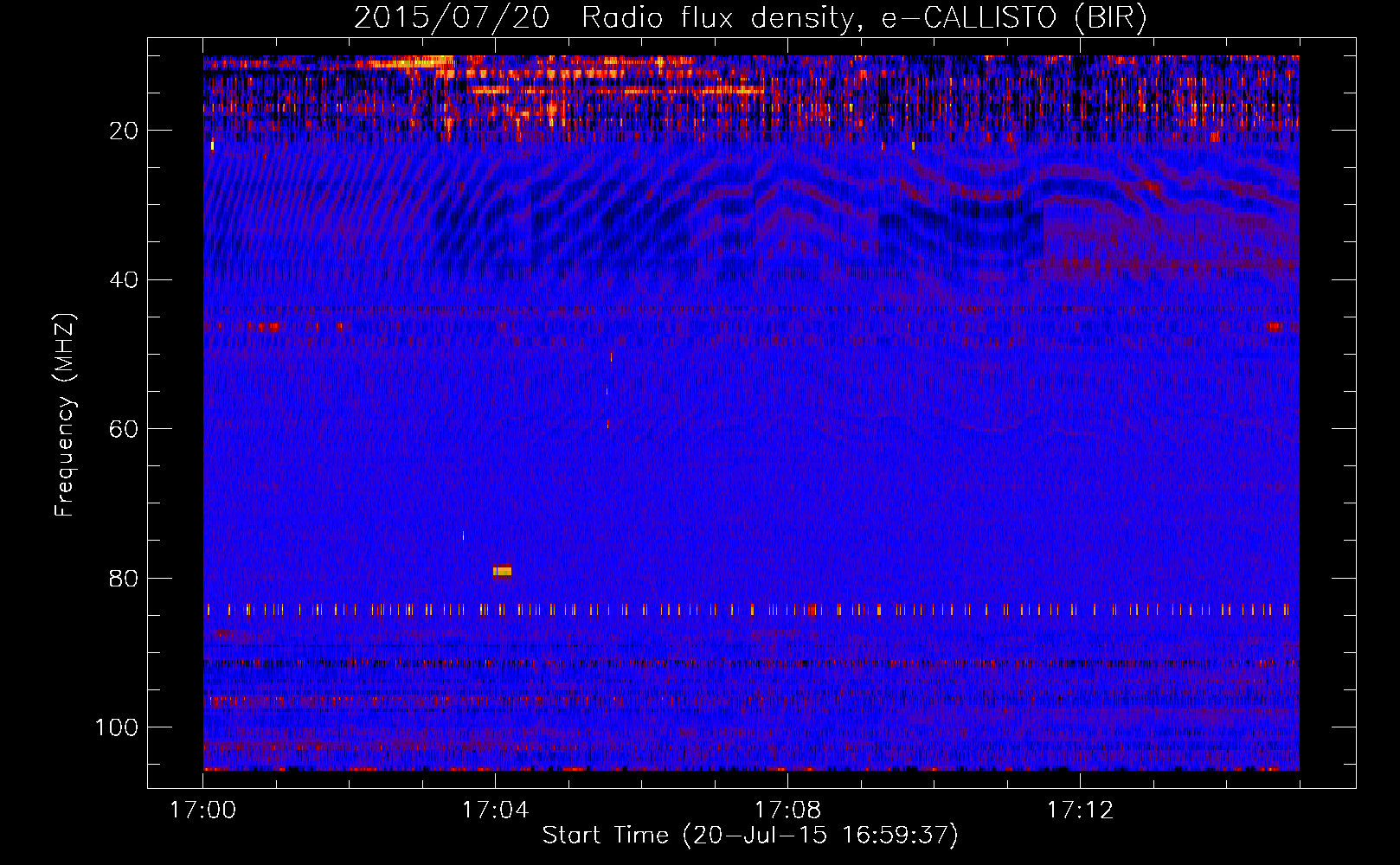1400x865 pixels.
Task: Click the 'Frequency (MHZ)' axis label
Action: [x=65, y=415]
